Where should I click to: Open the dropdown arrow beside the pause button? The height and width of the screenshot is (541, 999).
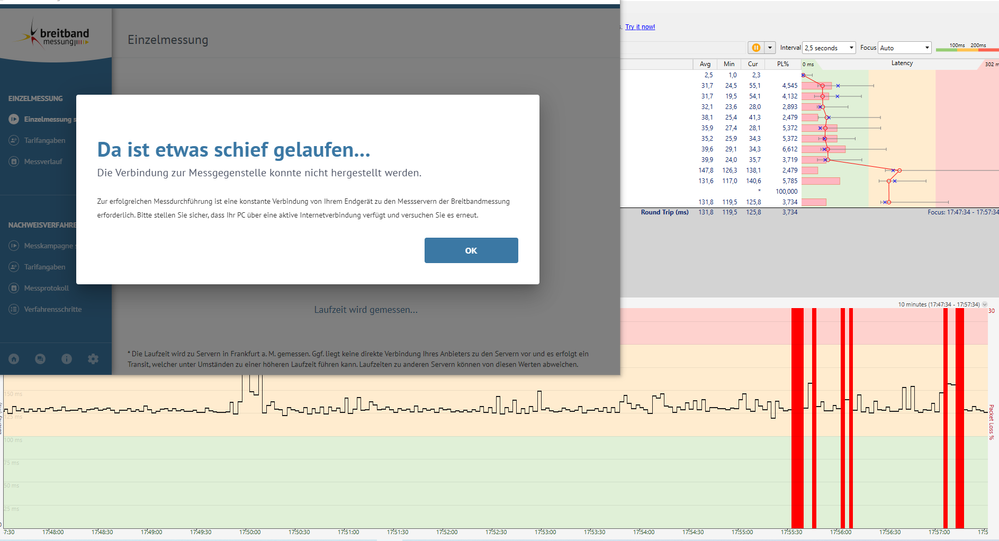coord(770,48)
